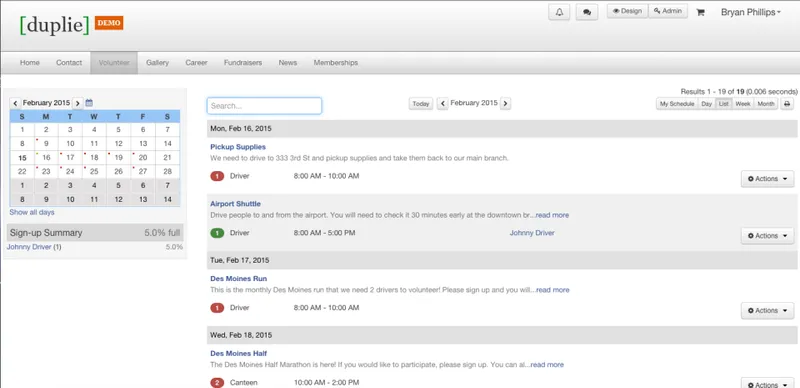Image resolution: width=800 pixels, height=388 pixels.
Task: Open Johnny Driver in Sign-up Summary
Action: click(x=29, y=247)
